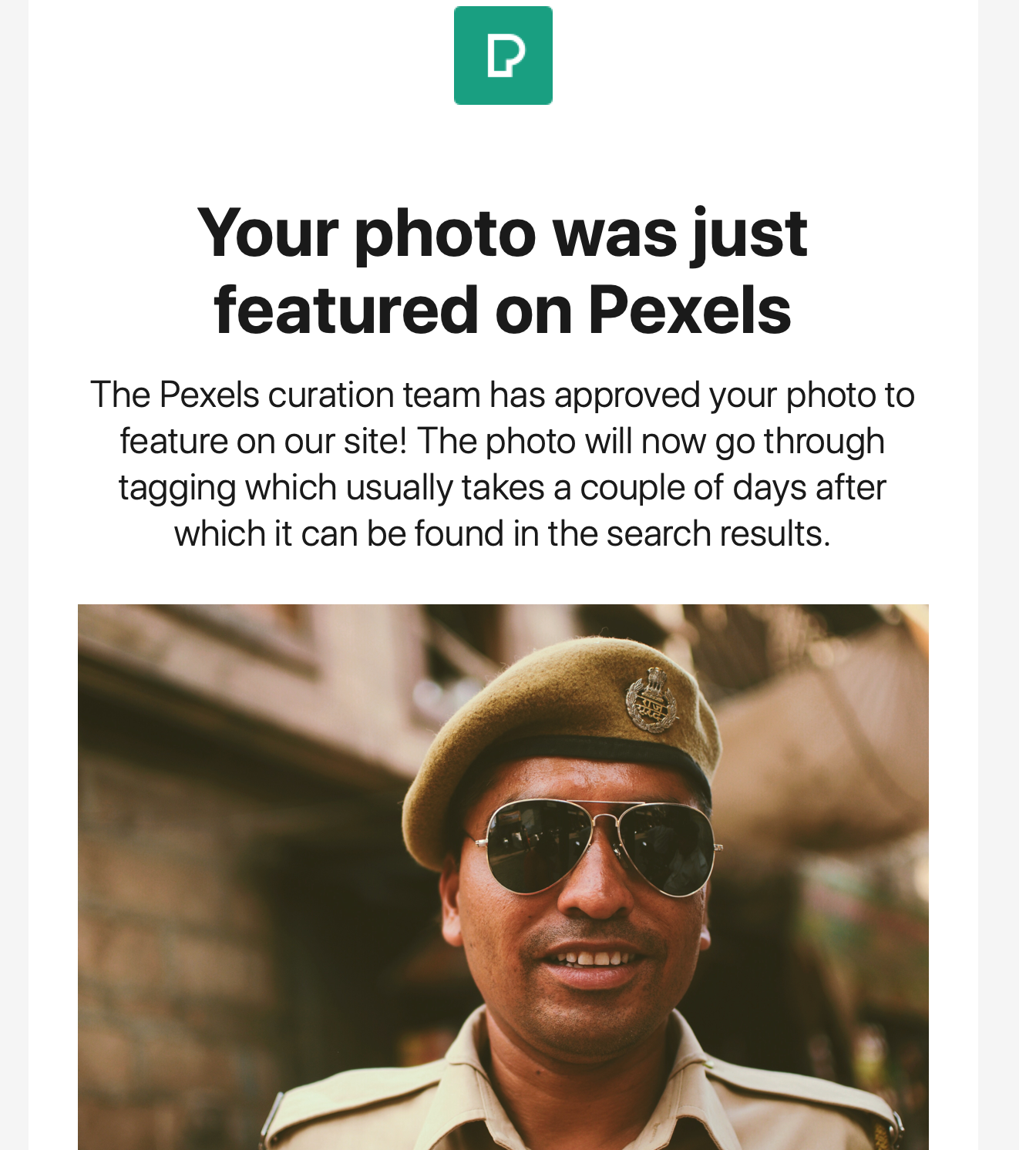Click the white P letter inside the logo
1036x1150 pixels.
coord(506,56)
